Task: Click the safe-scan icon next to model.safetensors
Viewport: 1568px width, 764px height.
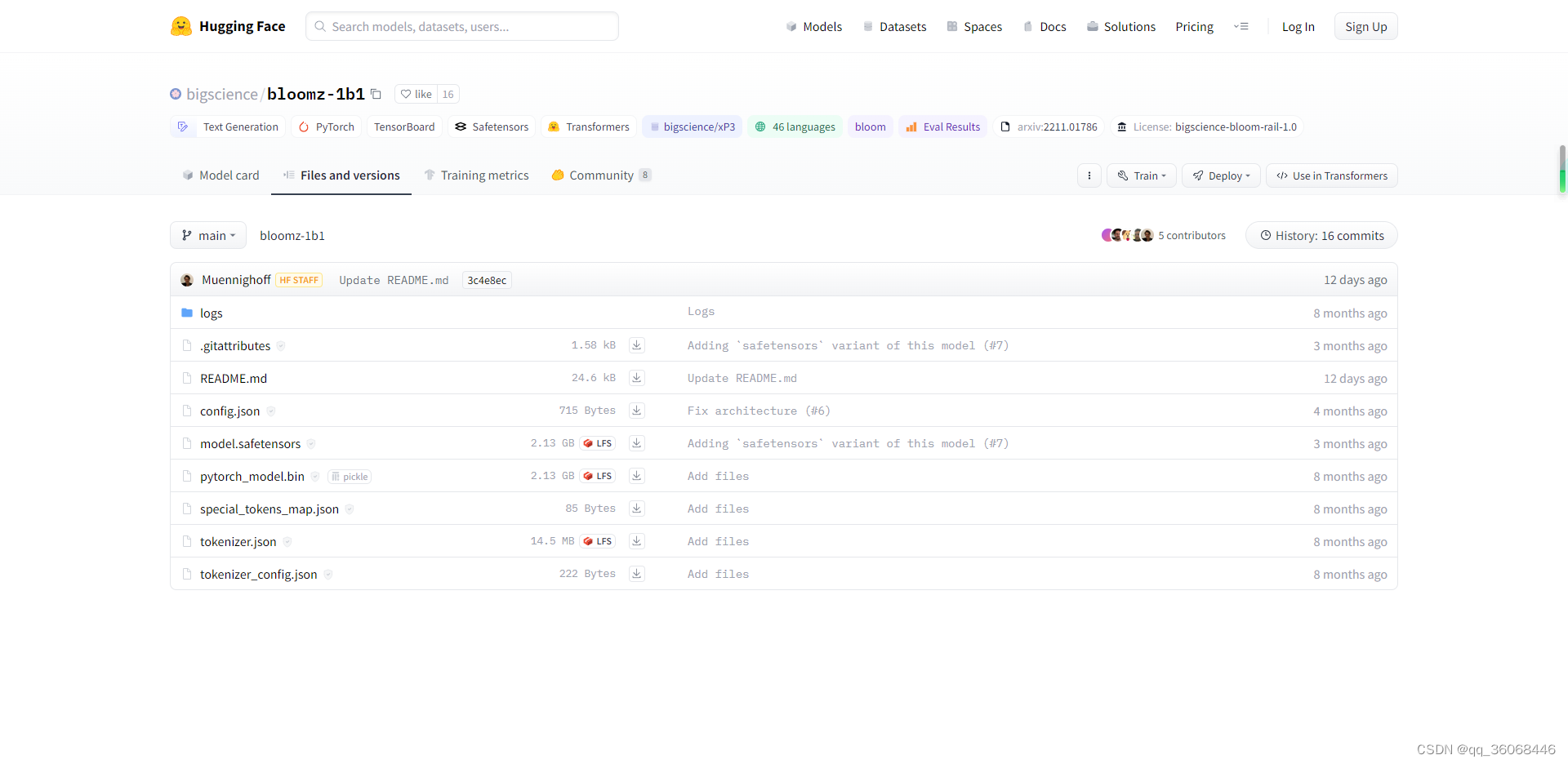Action: [x=311, y=444]
